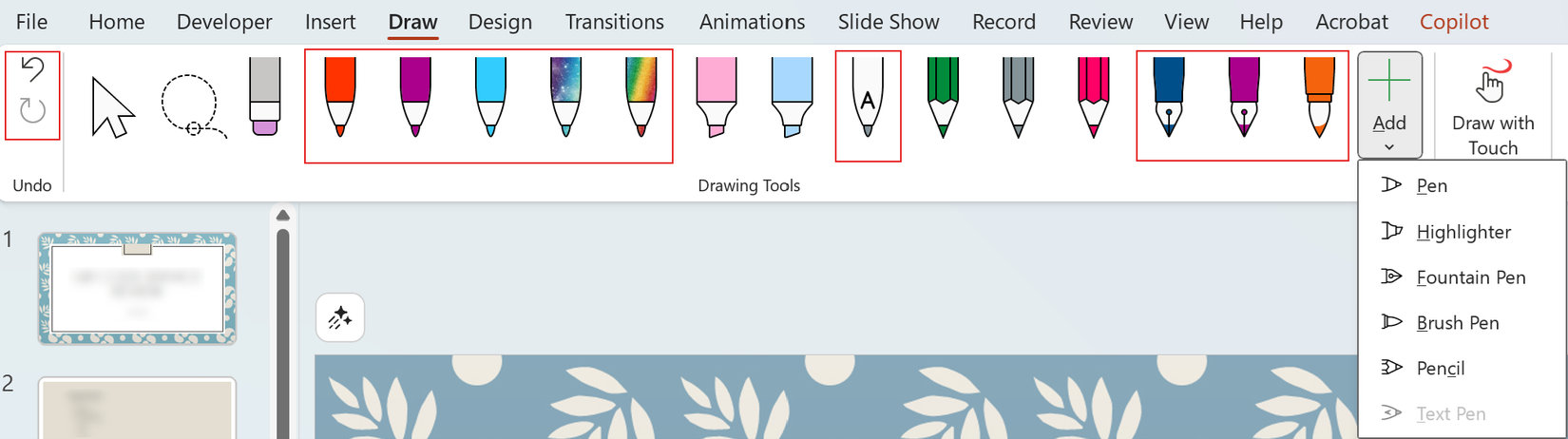Click the sparkle designer button on slide

tap(340, 317)
